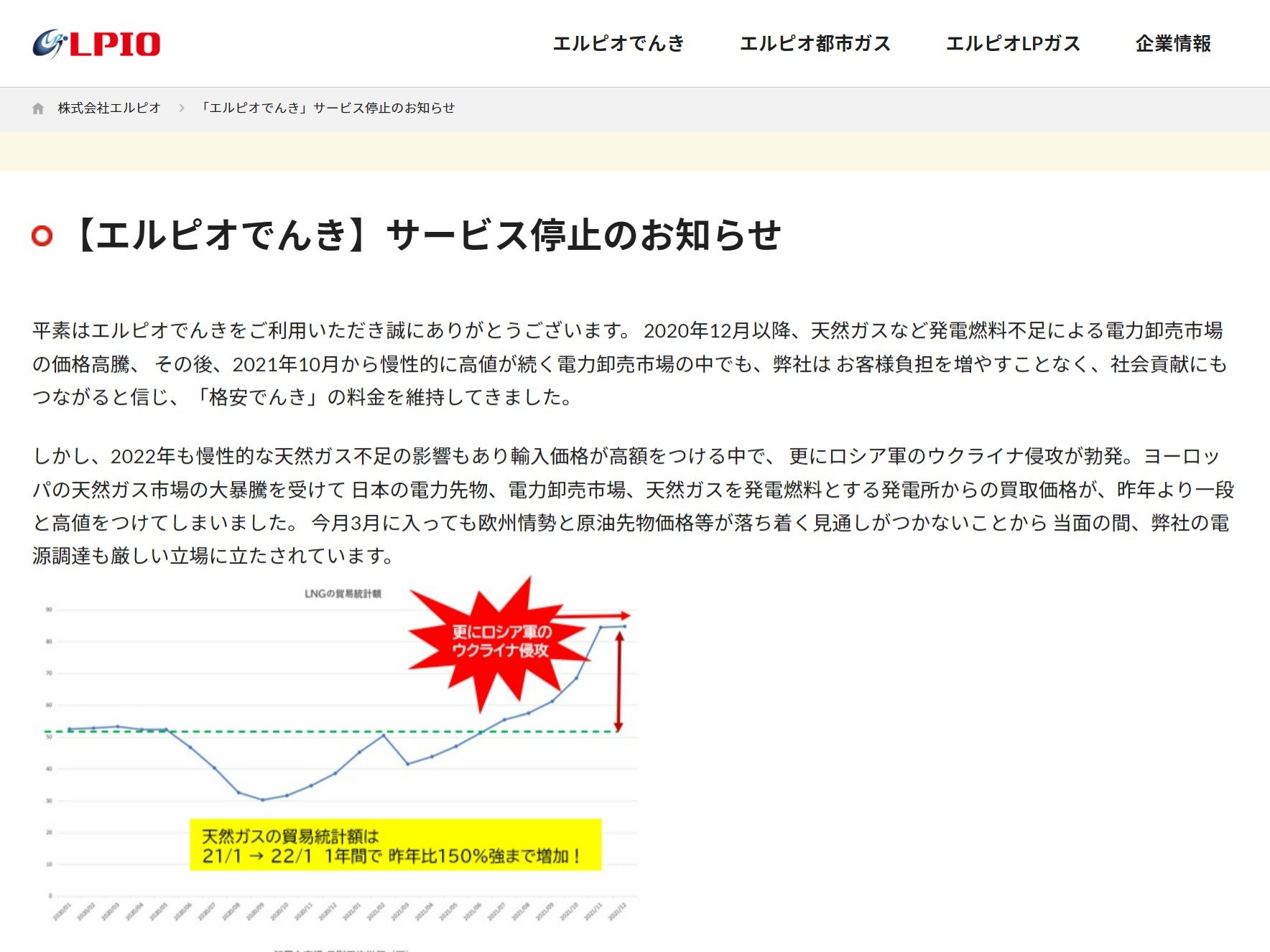Click the second paragraph starting with しかし

point(632,506)
